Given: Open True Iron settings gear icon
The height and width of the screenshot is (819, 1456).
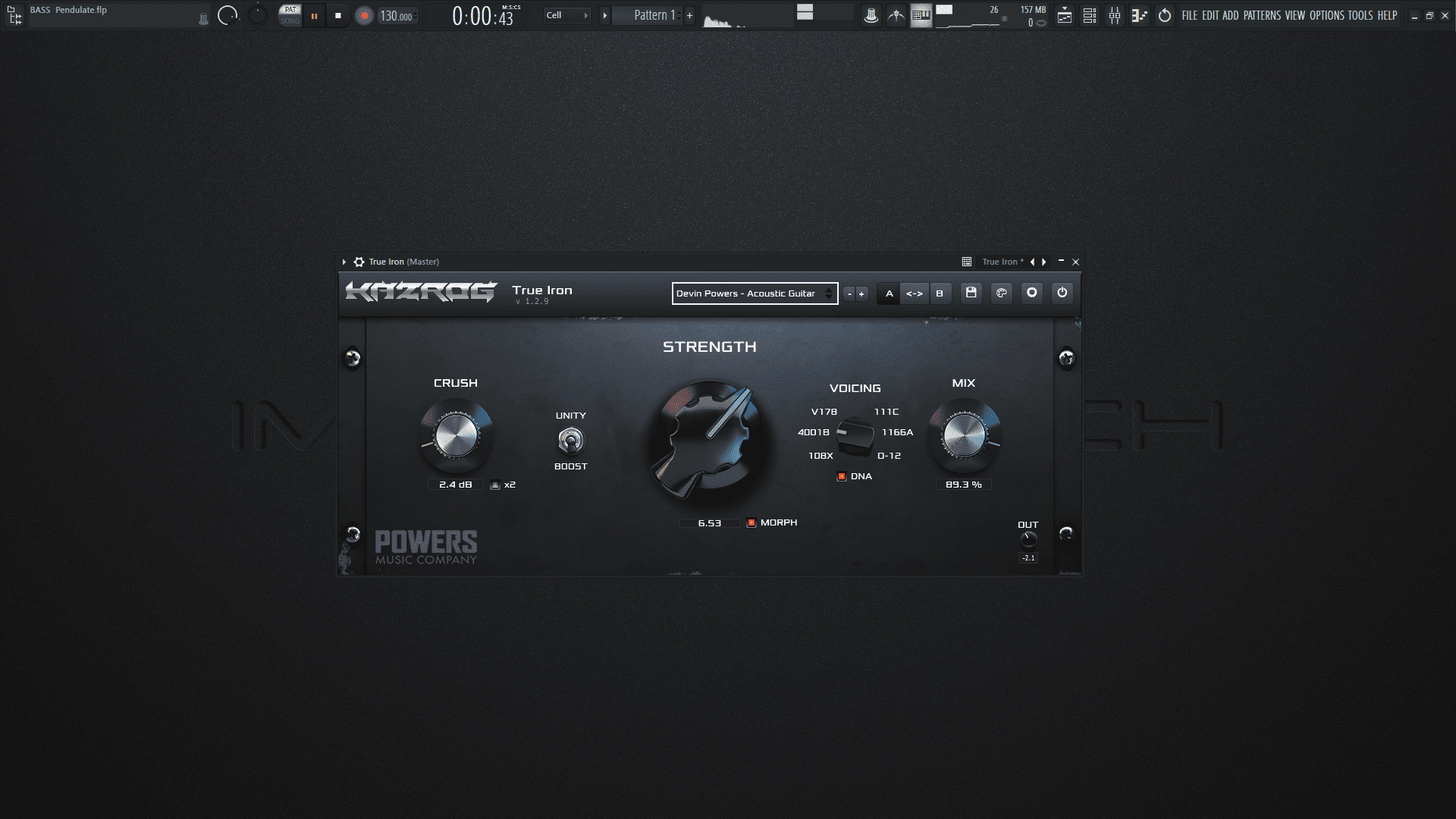Looking at the screenshot, I should coord(1032,293).
